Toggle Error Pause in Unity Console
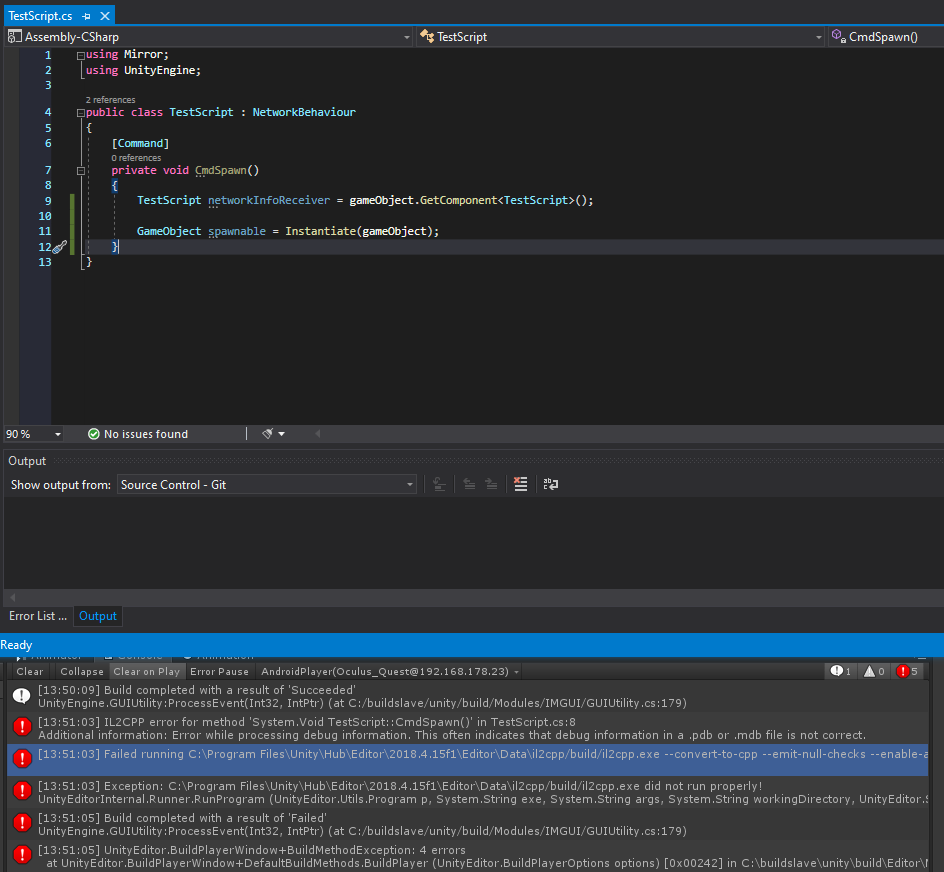This screenshot has height=872, width=944. 219,671
